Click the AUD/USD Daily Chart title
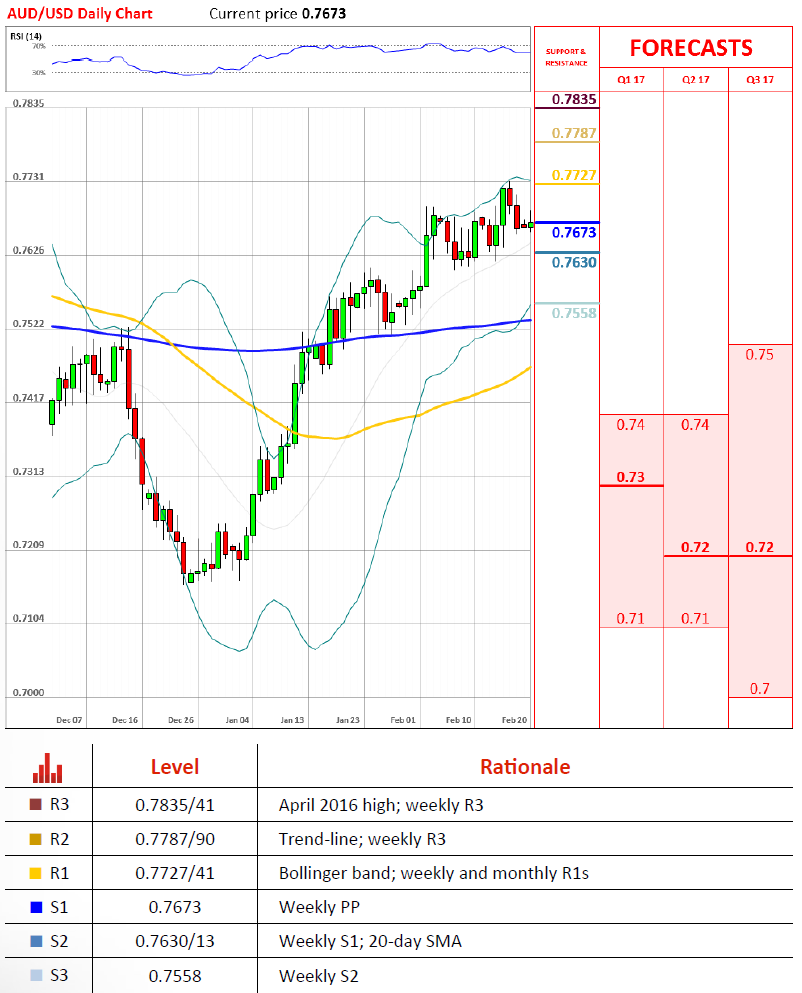802x993 pixels. [80, 13]
